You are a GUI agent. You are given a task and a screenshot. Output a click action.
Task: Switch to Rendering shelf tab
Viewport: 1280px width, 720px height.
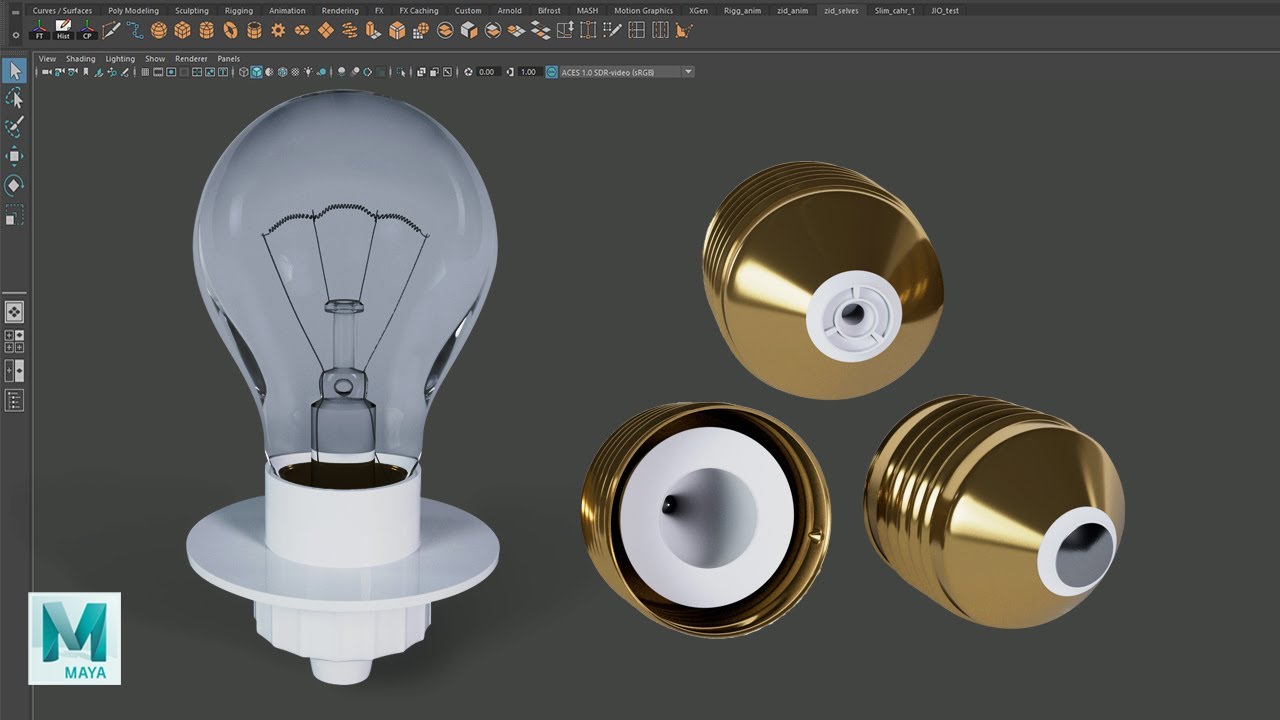tap(340, 10)
